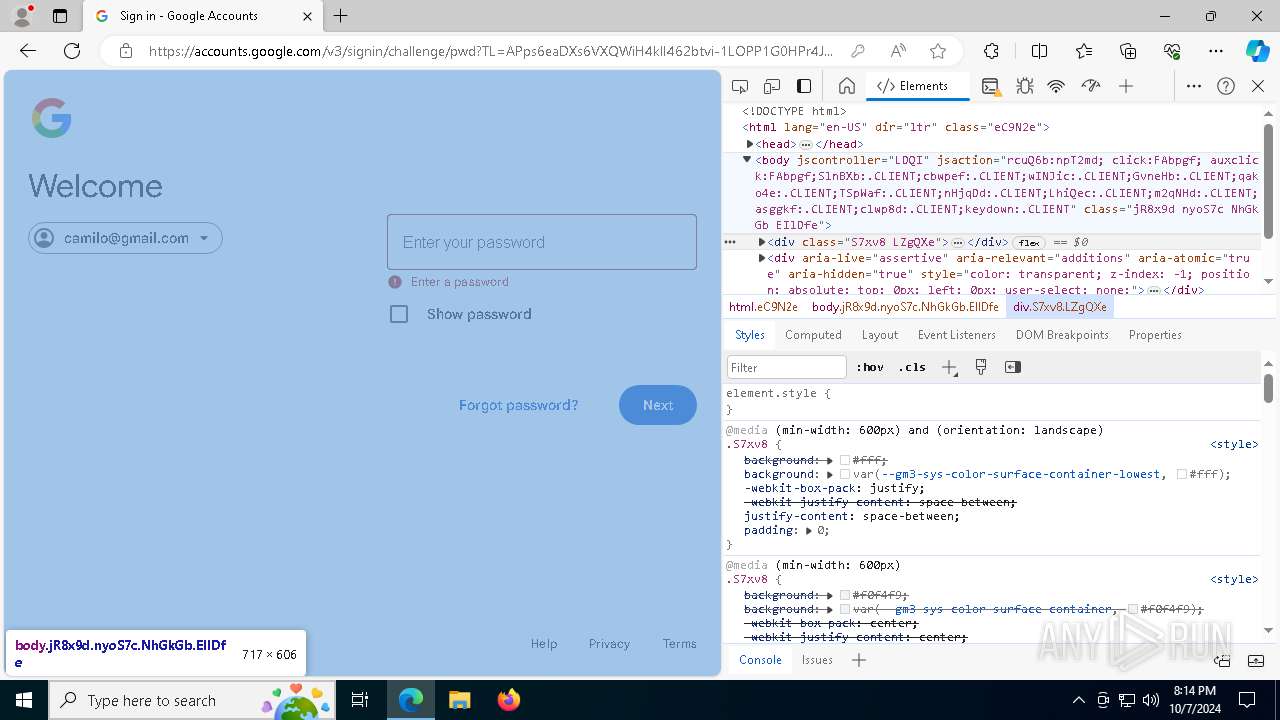Open Edge Settings and more menu
This screenshot has width=1280, height=720.
tap(1216, 51)
